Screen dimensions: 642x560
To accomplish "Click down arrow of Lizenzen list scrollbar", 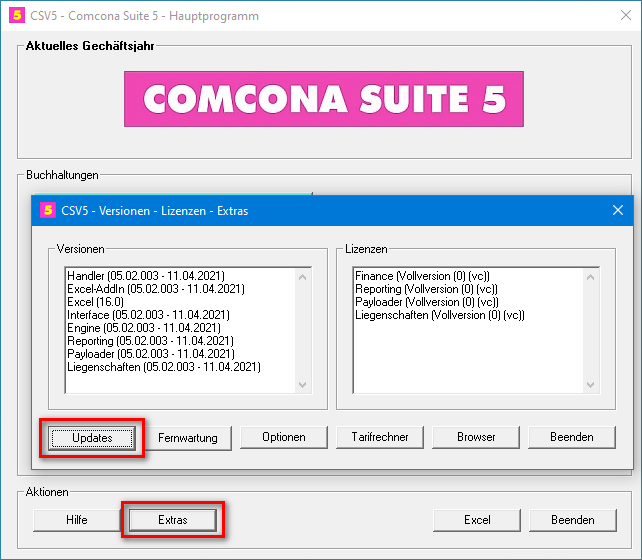I will (x=590, y=384).
